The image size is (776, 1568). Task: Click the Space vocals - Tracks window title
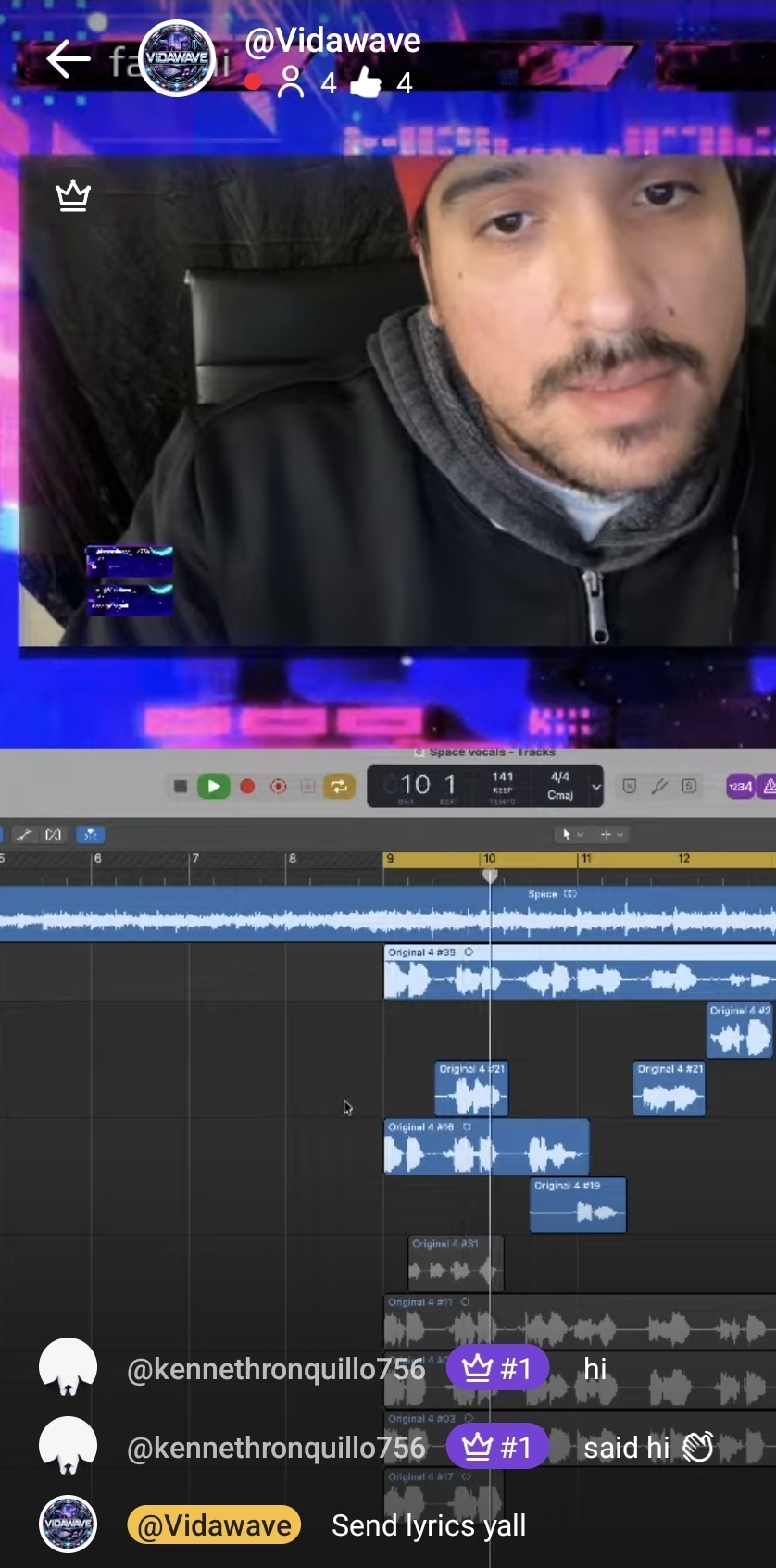click(x=492, y=753)
